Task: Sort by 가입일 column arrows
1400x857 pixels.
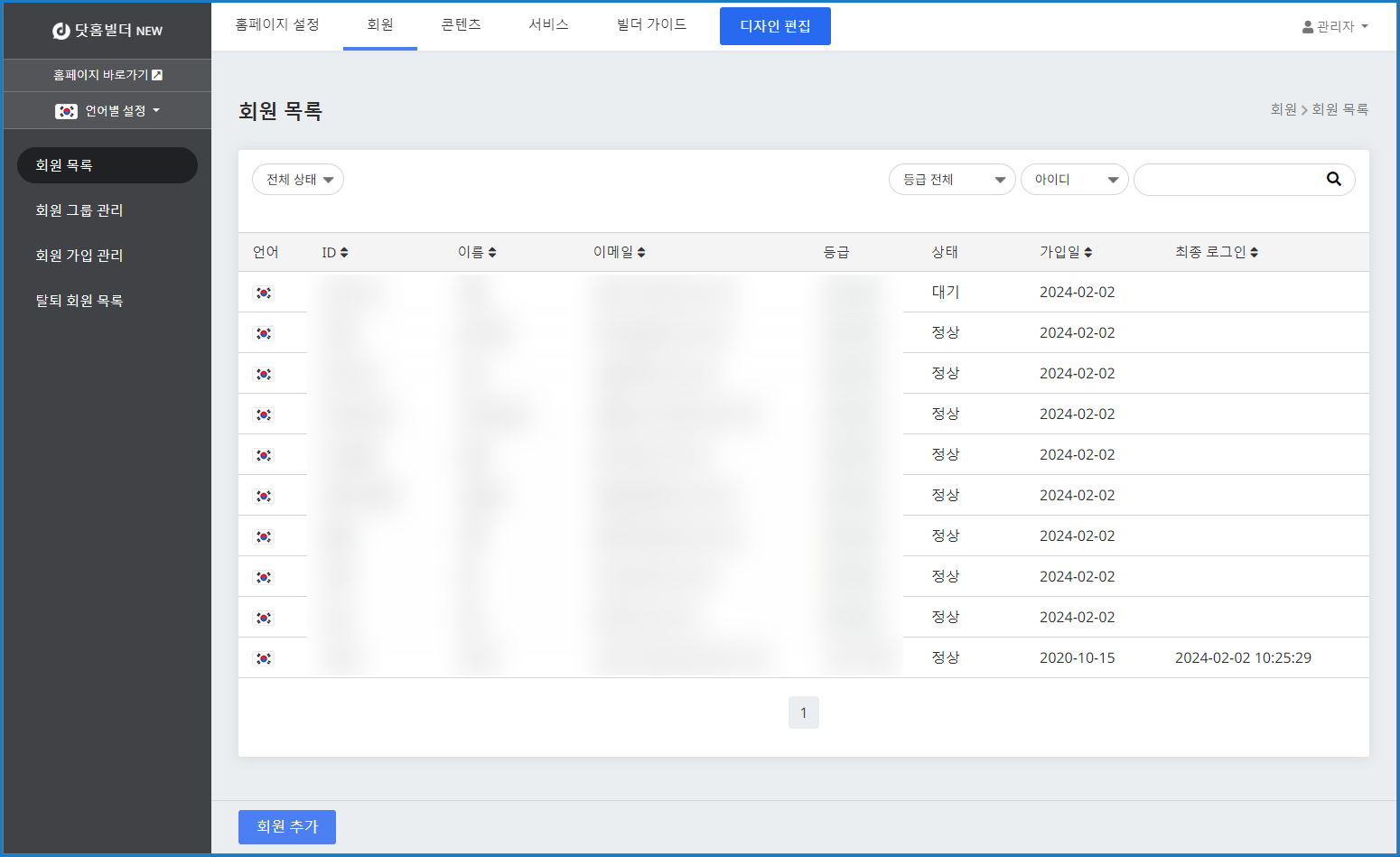Action: 1088,253
